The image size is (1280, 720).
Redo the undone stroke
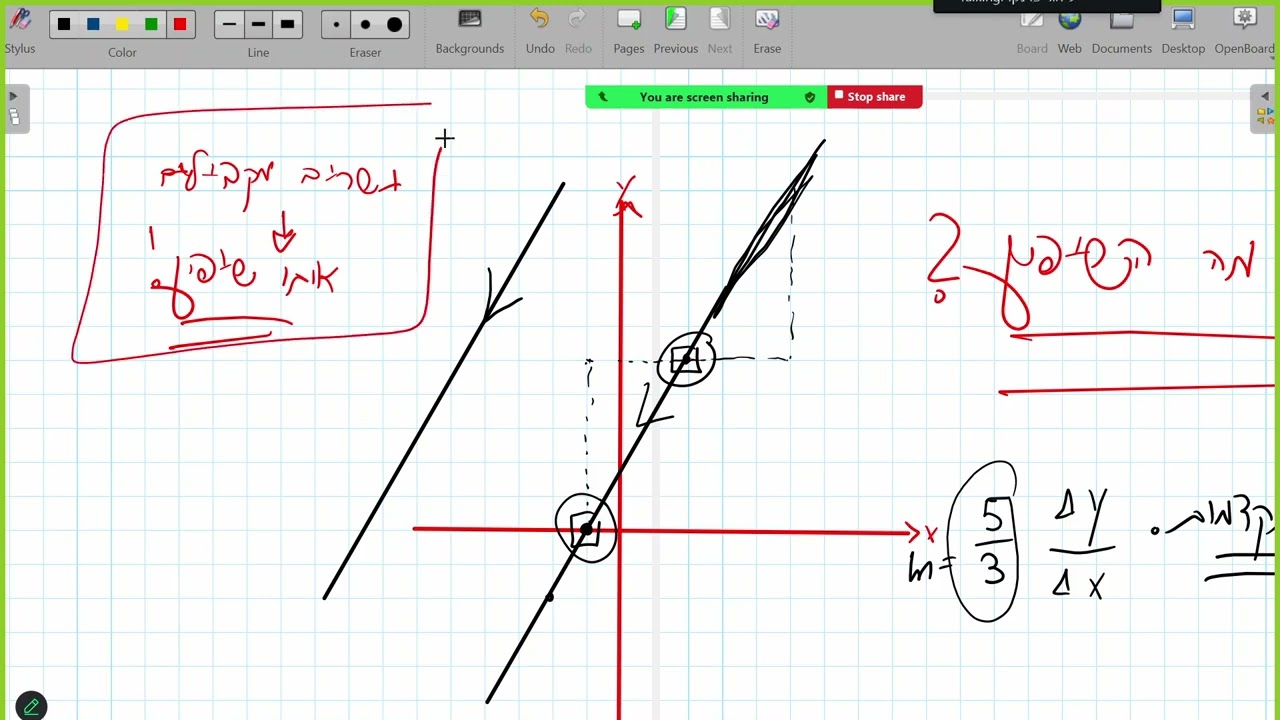[x=578, y=31]
